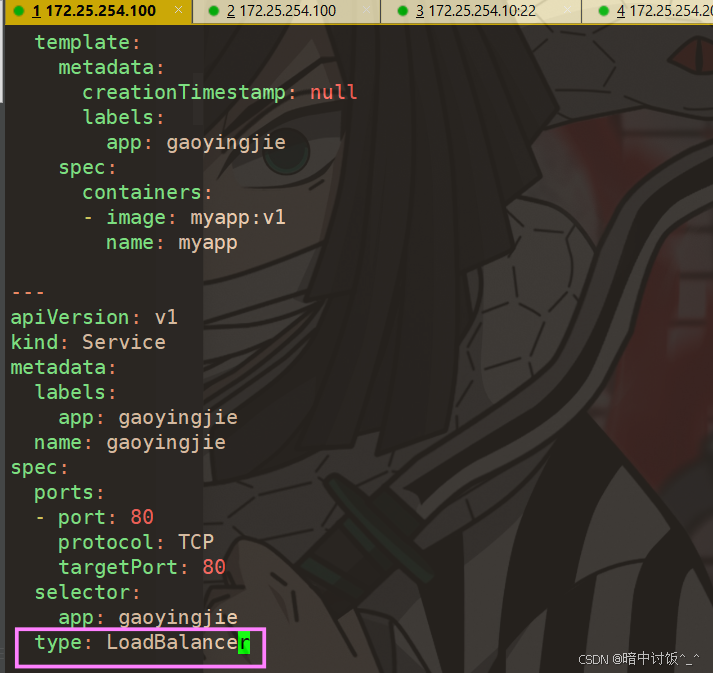Image resolution: width=713 pixels, height=673 pixels.
Task: Click port value 80 after '- port:'
Action: click(142, 517)
